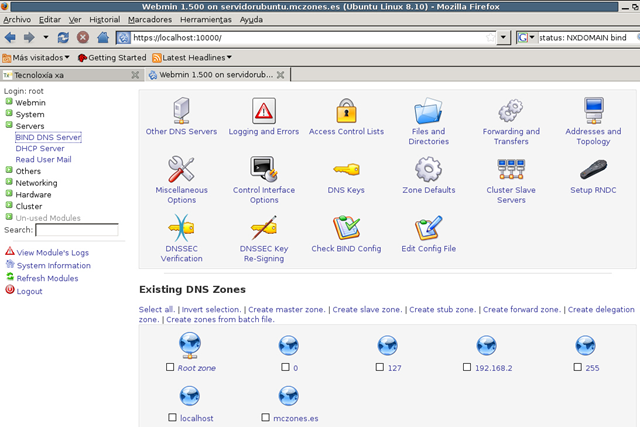The image size is (640, 427).
Task: Open the DHCP Server link
Action: (40, 149)
